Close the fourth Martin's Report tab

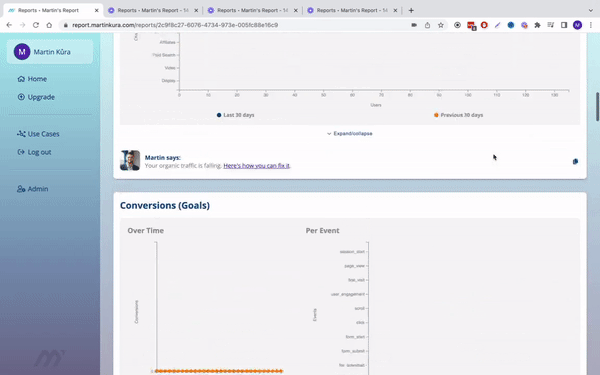(x=395, y=10)
